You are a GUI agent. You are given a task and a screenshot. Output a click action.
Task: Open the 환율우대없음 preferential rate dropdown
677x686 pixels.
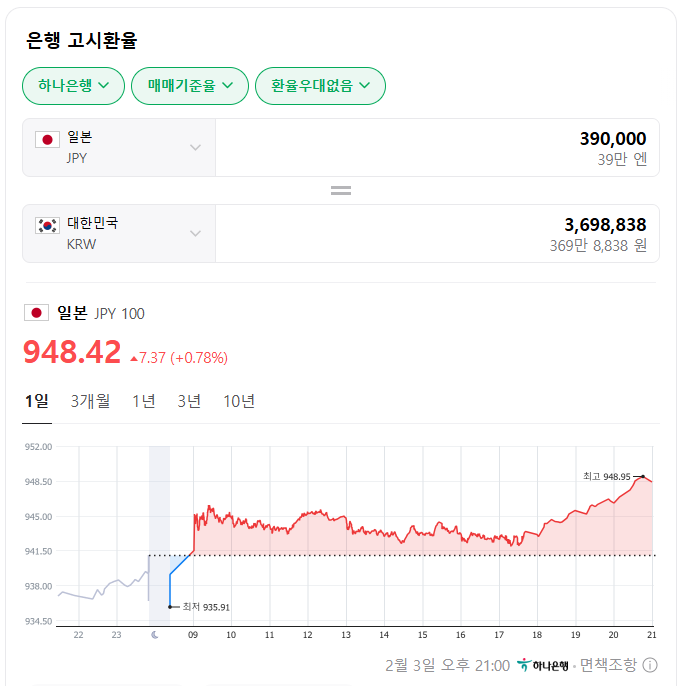click(320, 86)
